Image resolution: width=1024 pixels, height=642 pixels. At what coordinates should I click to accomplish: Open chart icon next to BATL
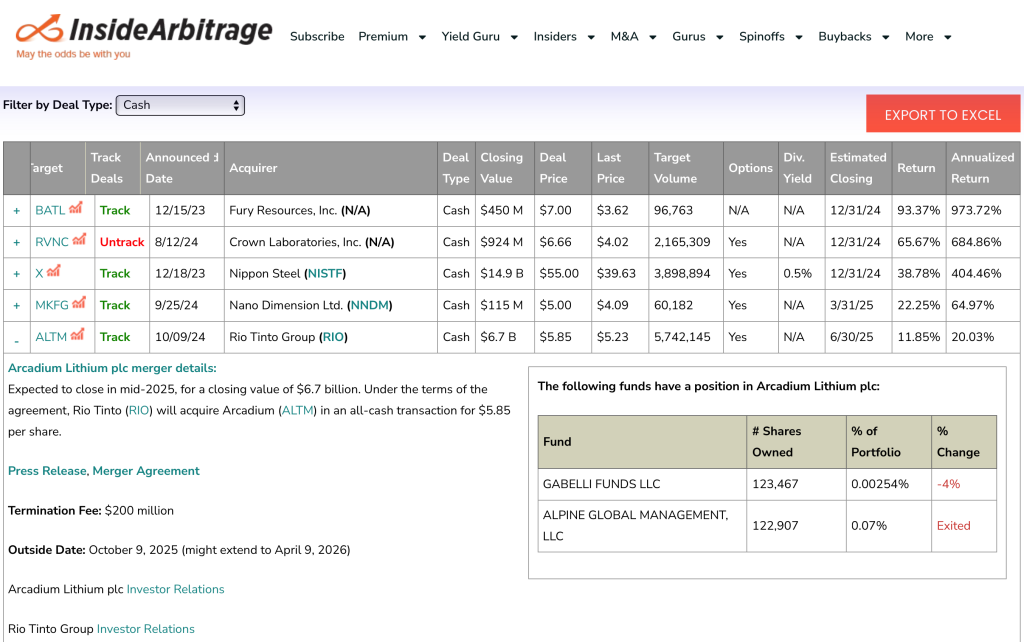point(76,208)
